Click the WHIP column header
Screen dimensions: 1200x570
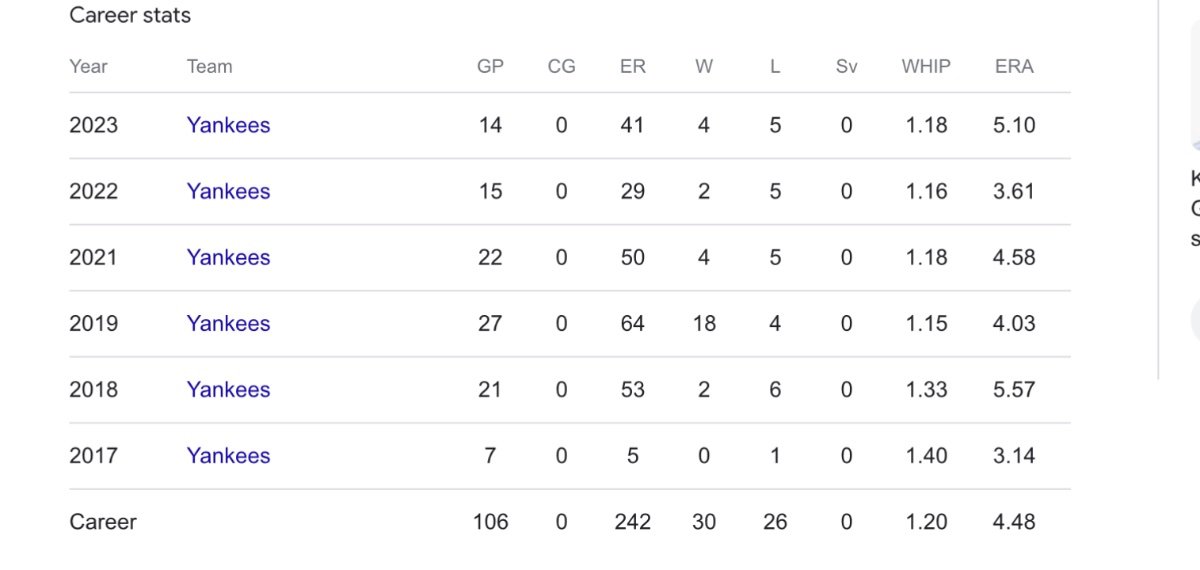tap(926, 67)
